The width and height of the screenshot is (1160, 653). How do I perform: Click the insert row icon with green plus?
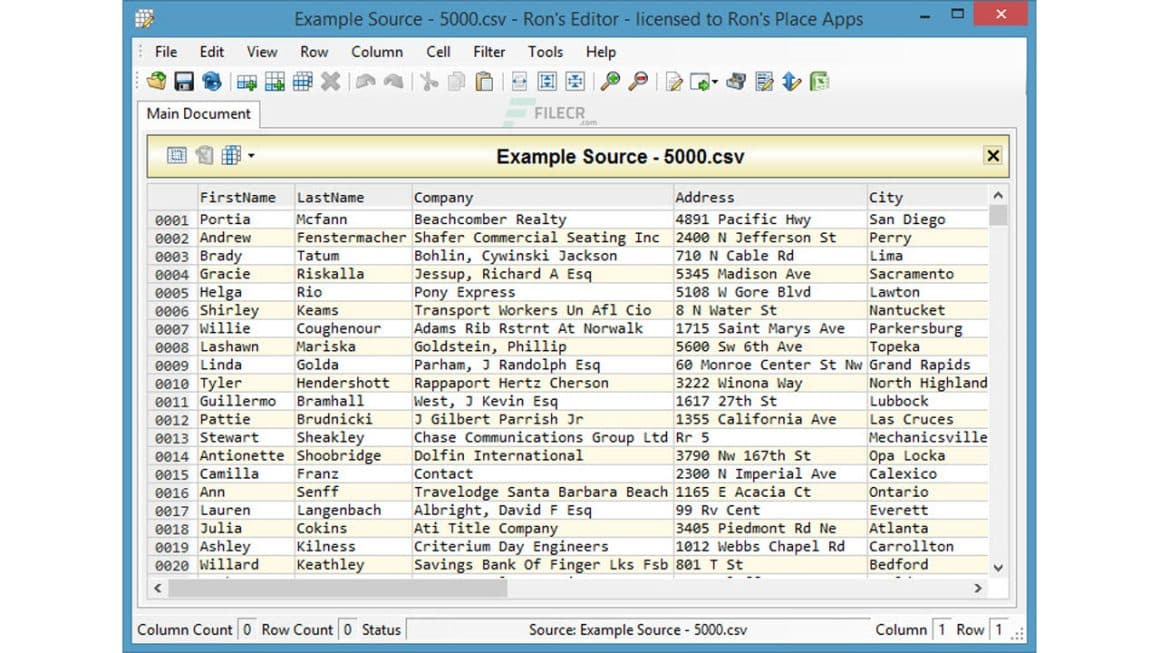tap(247, 81)
